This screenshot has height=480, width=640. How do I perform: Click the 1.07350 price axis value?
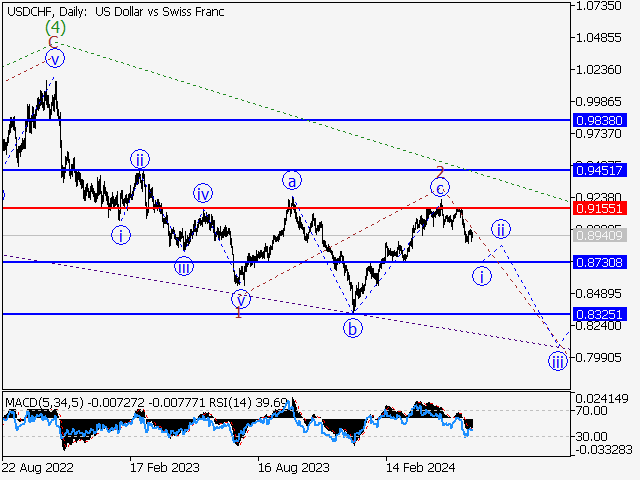(x=598, y=6)
